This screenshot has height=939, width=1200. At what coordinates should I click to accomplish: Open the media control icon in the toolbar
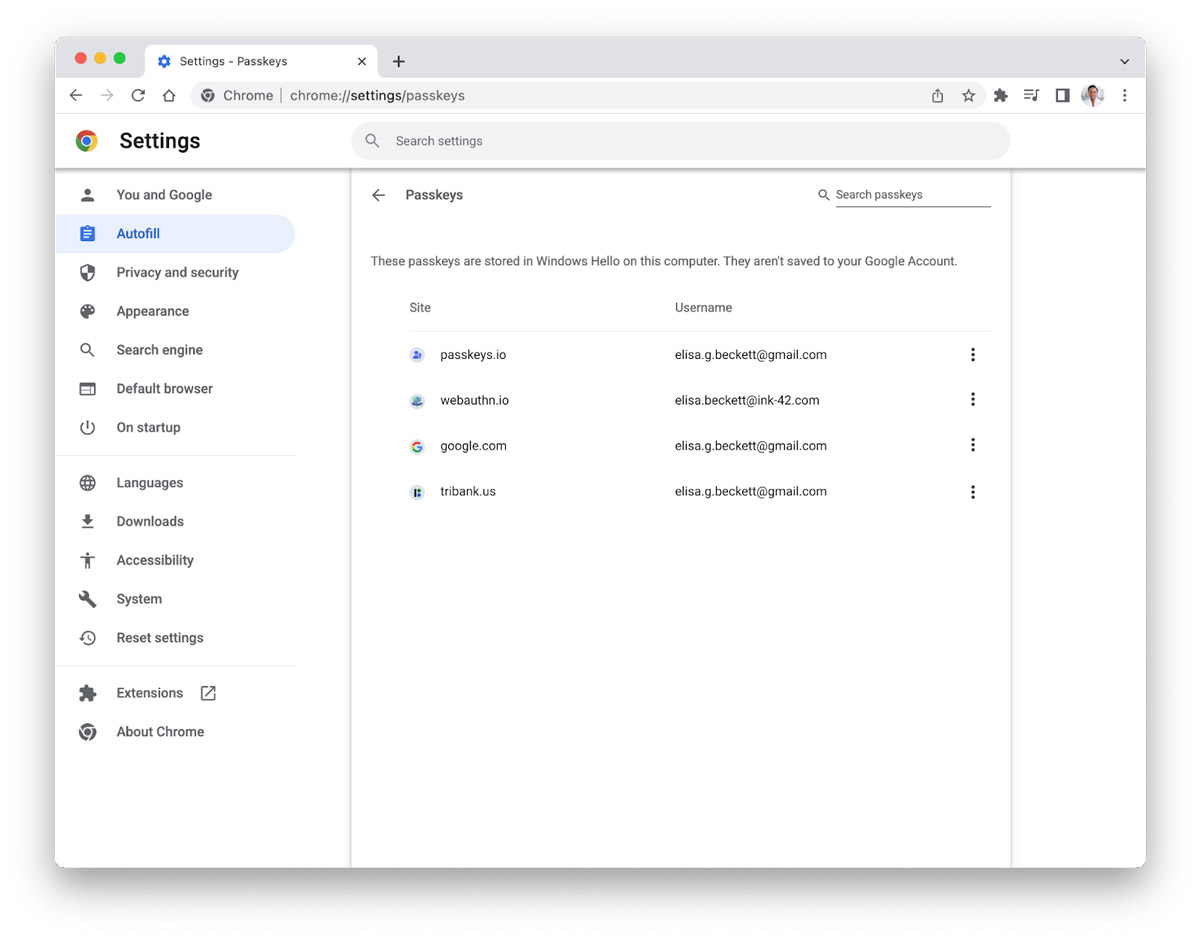coord(1031,95)
